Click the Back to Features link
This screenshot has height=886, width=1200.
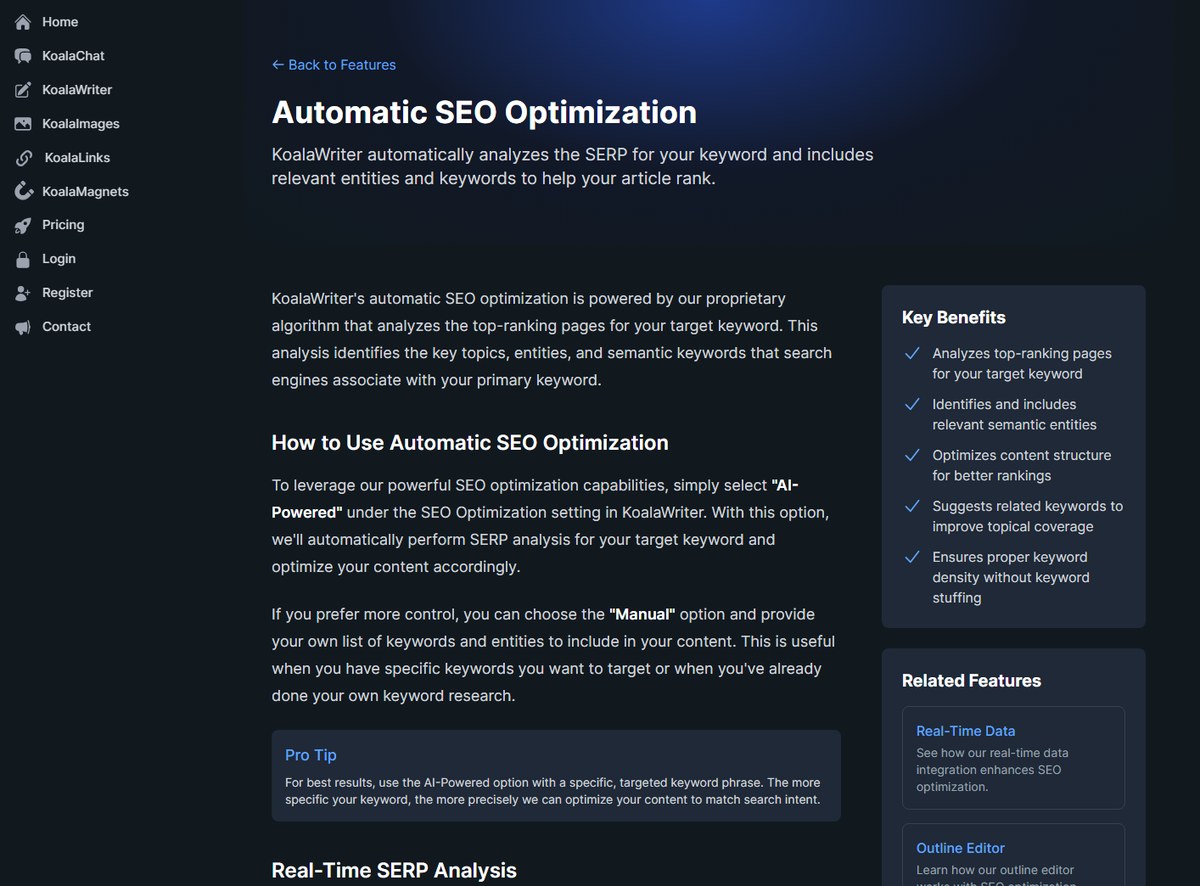pyautogui.click(x=334, y=65)
